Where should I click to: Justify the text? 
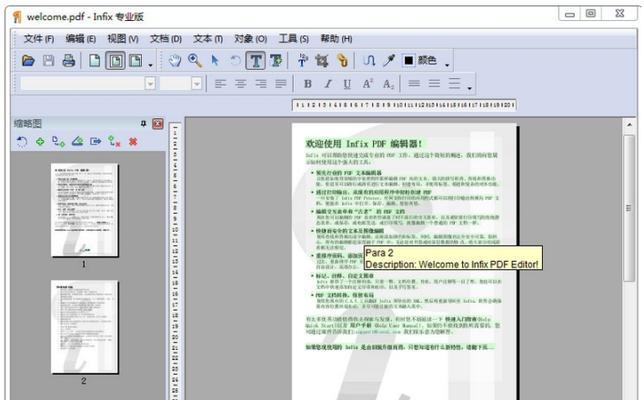281,84
